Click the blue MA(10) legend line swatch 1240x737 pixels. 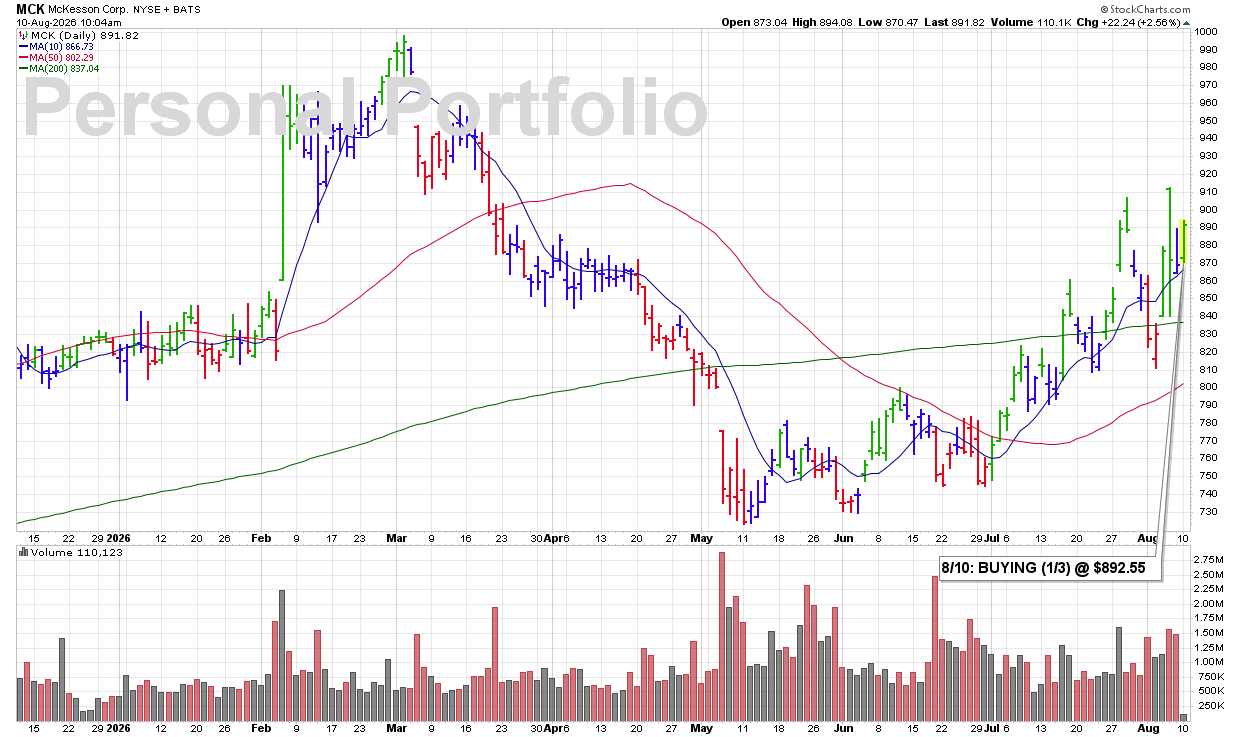pos(25,46)
